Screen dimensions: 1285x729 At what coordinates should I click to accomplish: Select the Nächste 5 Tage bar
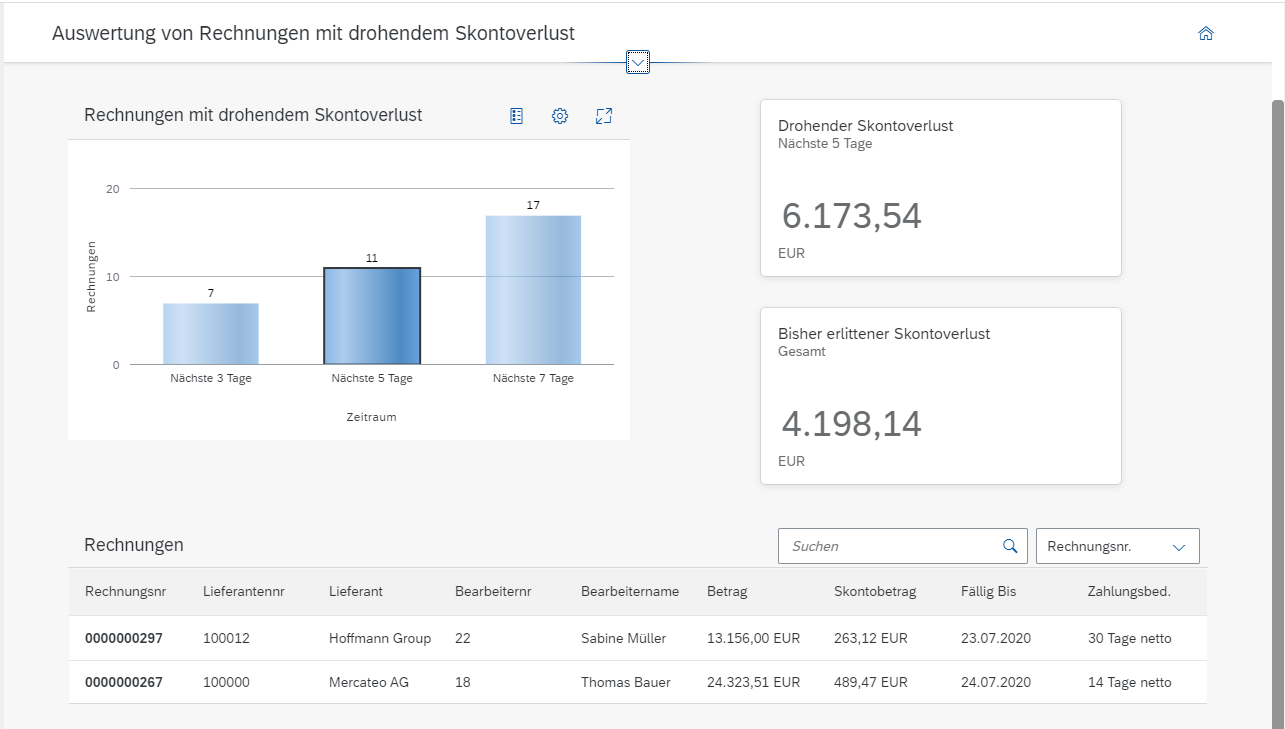(372, 315)
